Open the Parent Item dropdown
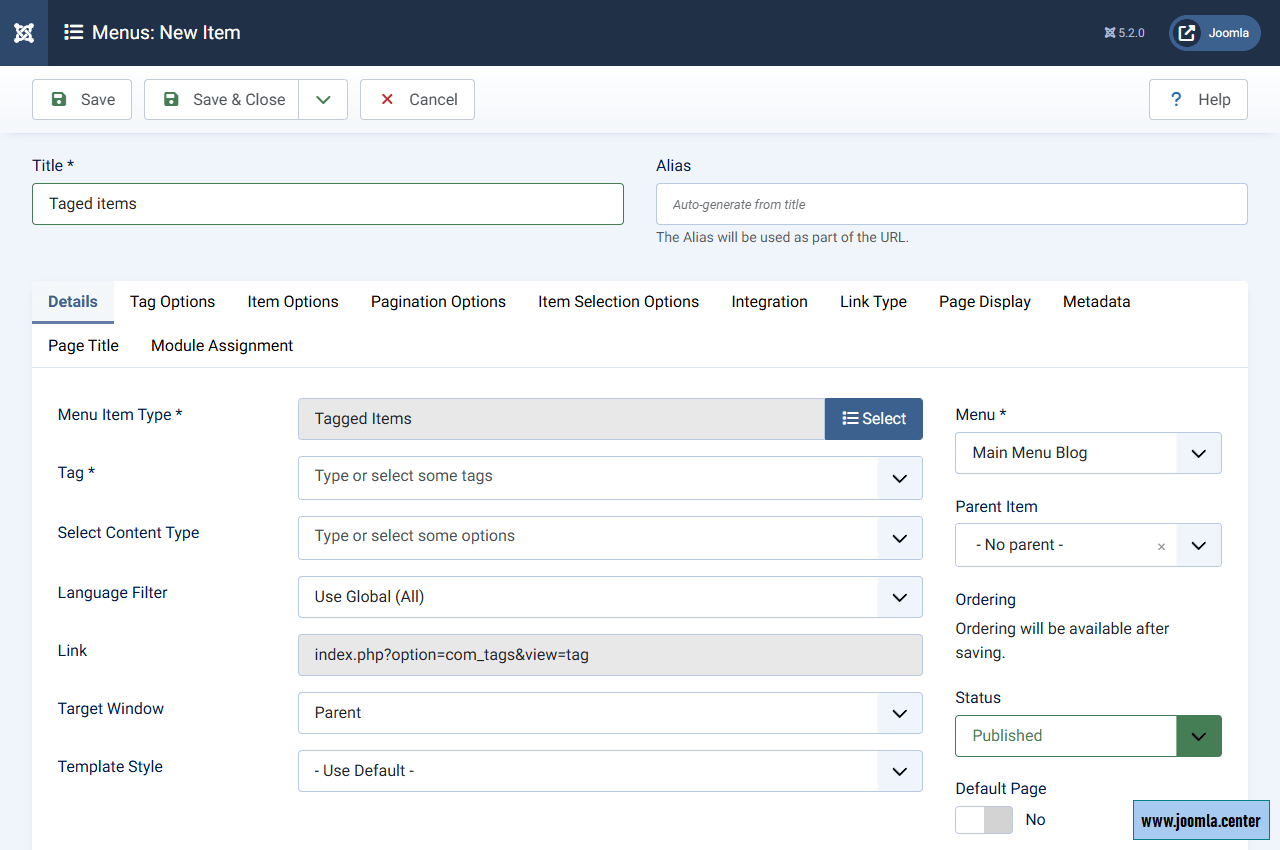Viewport: 1280px width, 850px height. coord(1088,545)
